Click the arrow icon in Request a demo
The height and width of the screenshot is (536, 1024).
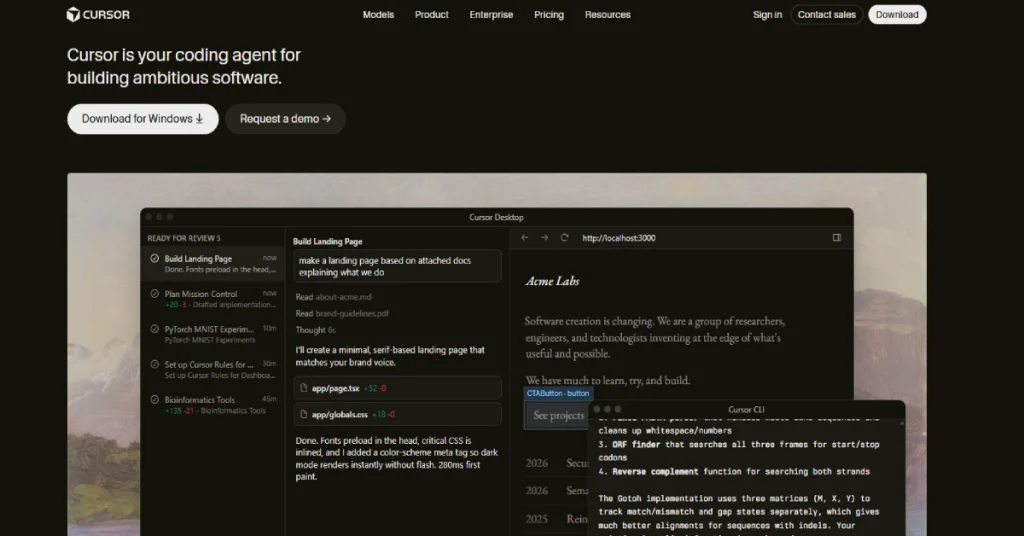(327, 119)
